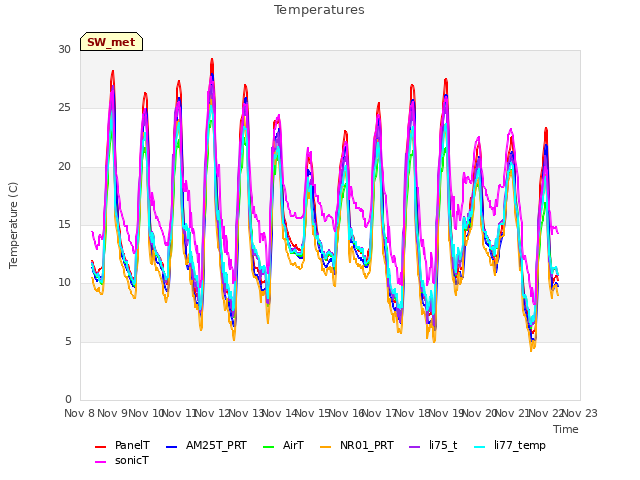
Task: Click the Nov 18 x-axis tick label
Action: [413, 413]
